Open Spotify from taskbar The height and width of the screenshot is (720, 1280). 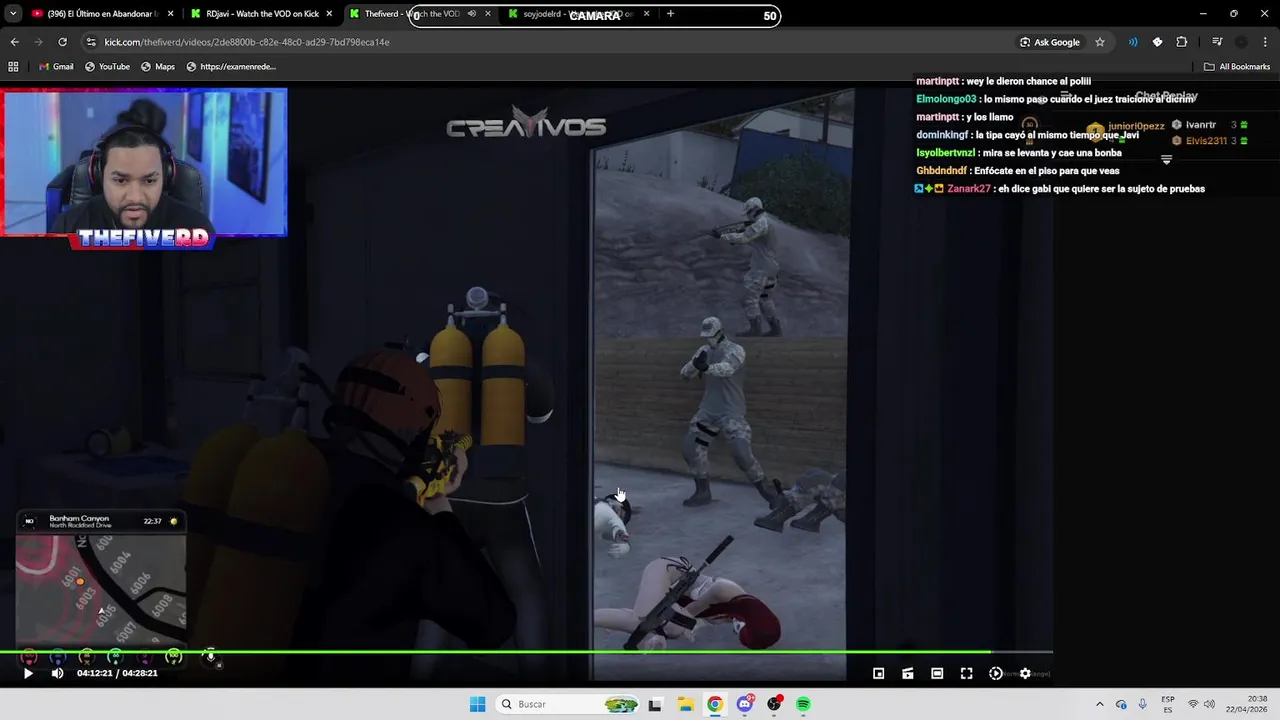(804, 704)
